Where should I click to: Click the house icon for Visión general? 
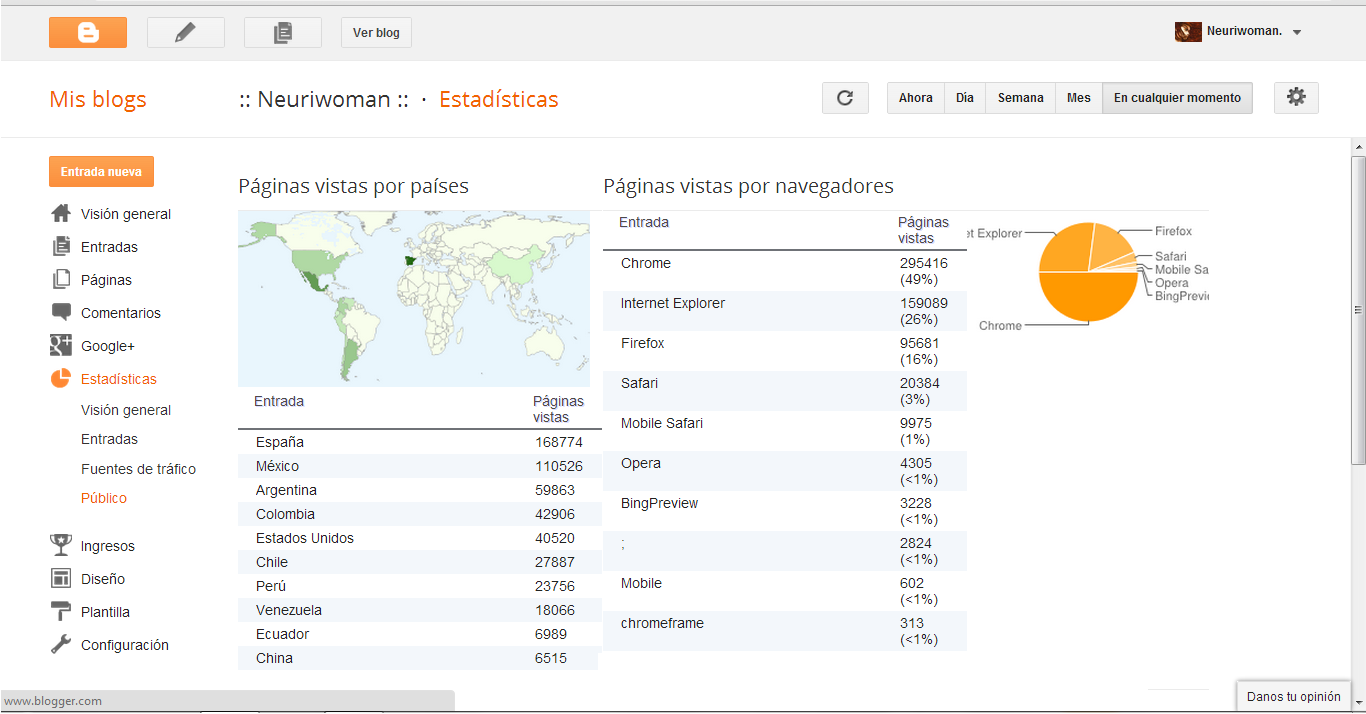[x=61, y=213]
